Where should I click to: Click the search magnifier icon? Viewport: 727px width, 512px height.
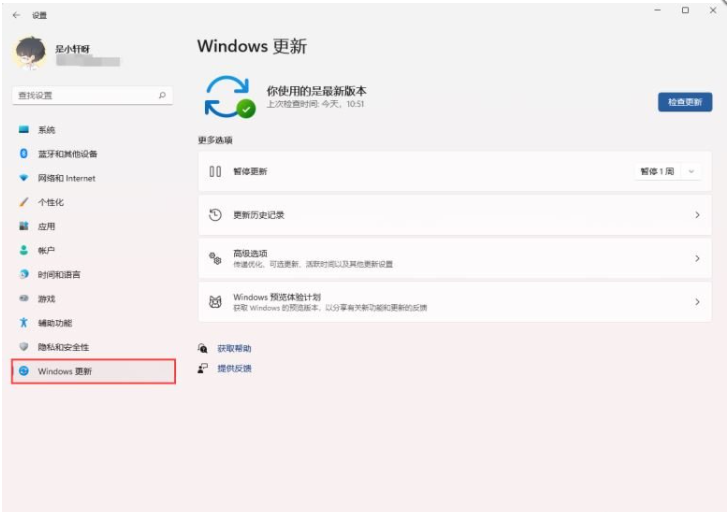click(162, 96)
